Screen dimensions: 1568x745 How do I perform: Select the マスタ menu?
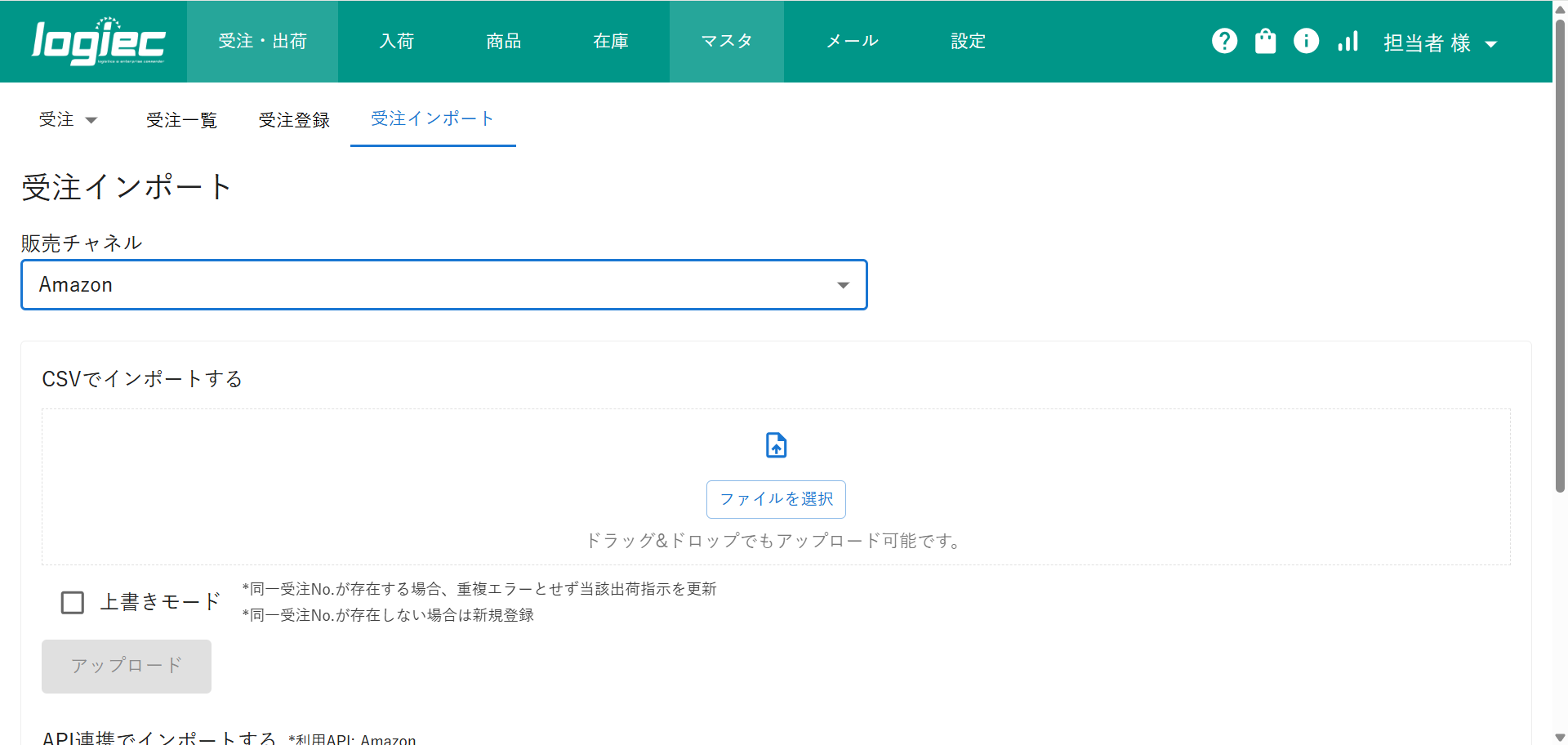(x=726, y=41)
